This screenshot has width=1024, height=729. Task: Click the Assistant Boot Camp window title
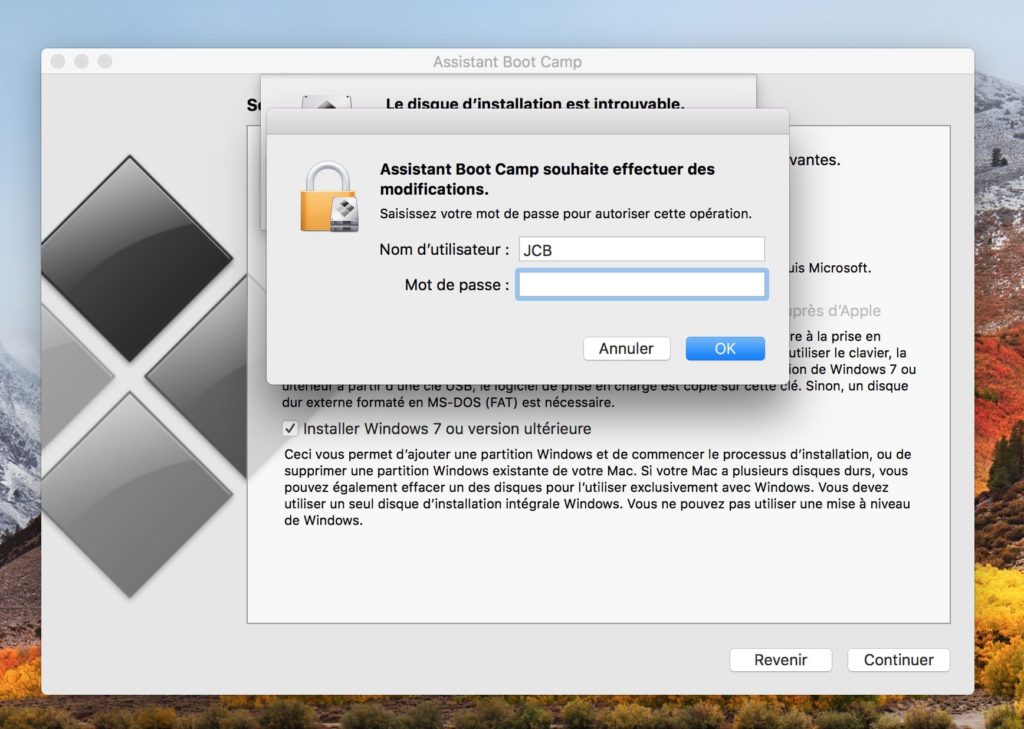click(x=507, y=62)
